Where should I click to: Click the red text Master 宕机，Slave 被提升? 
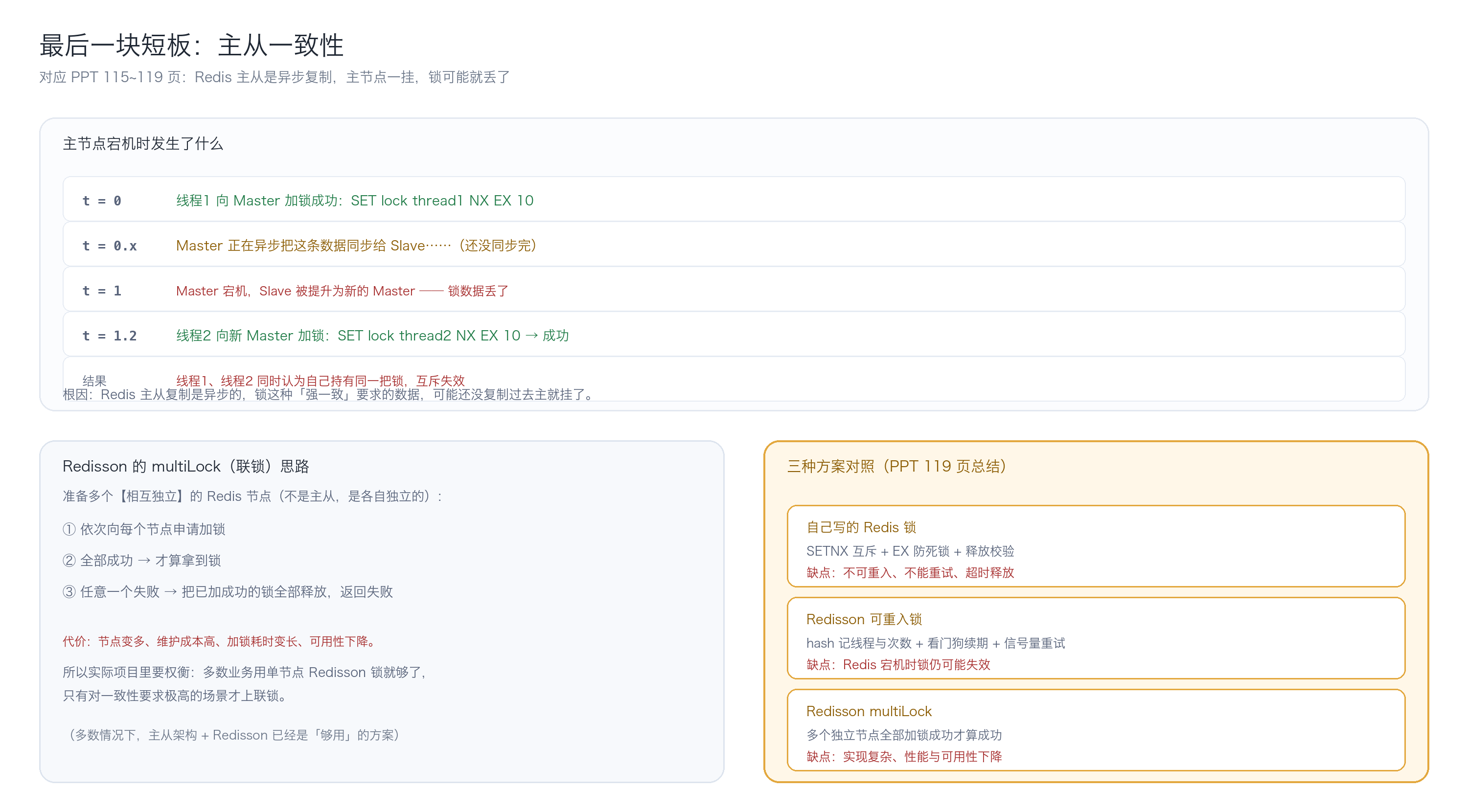click(342, 291)
